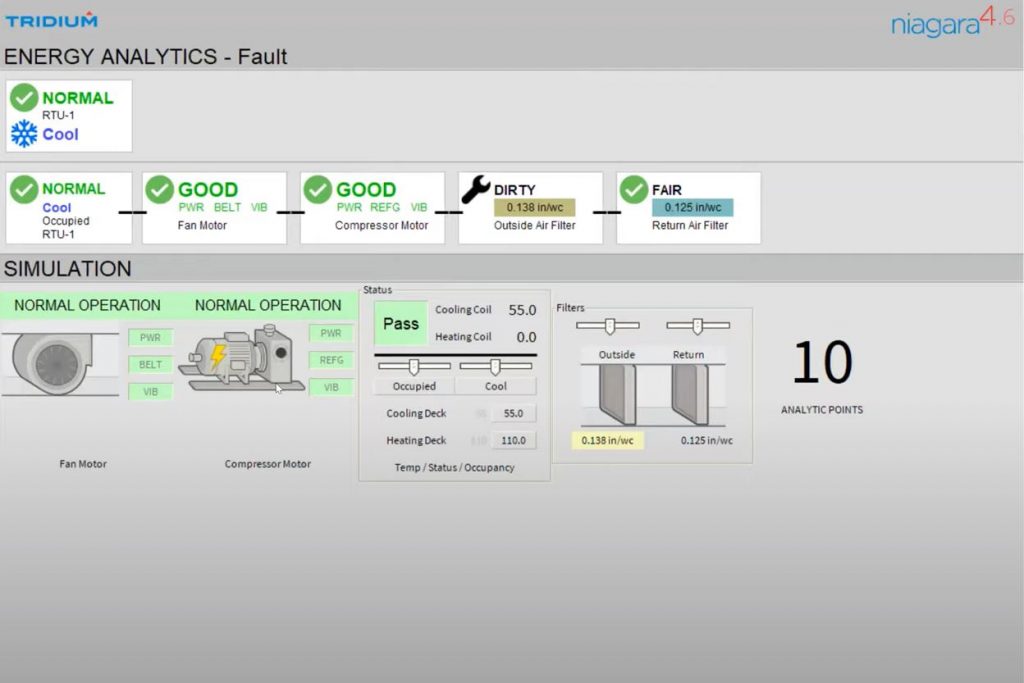Click the TRIDIUM logo in the header

[50, 18]
